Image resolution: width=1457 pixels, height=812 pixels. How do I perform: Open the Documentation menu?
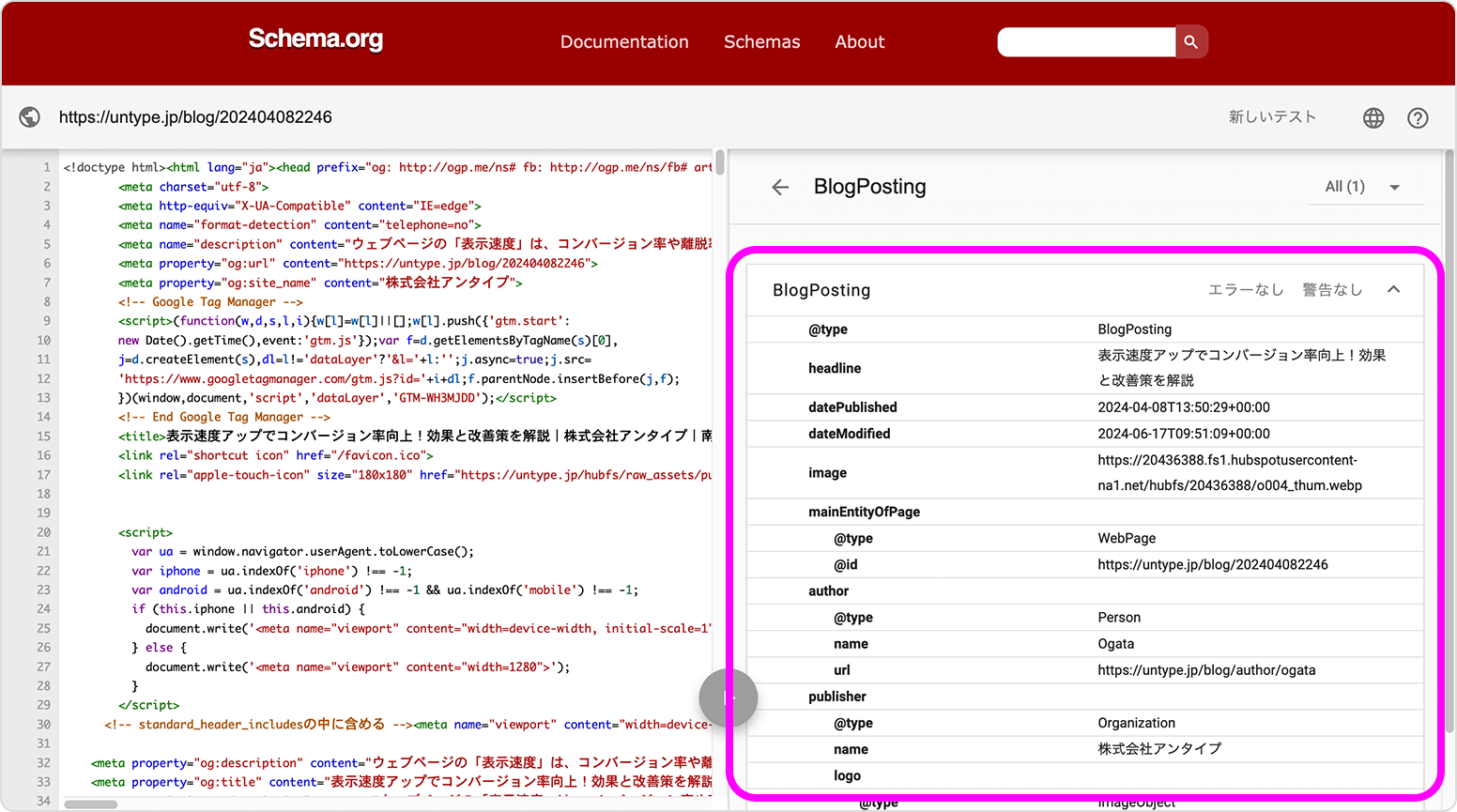(x=624, y=42)
